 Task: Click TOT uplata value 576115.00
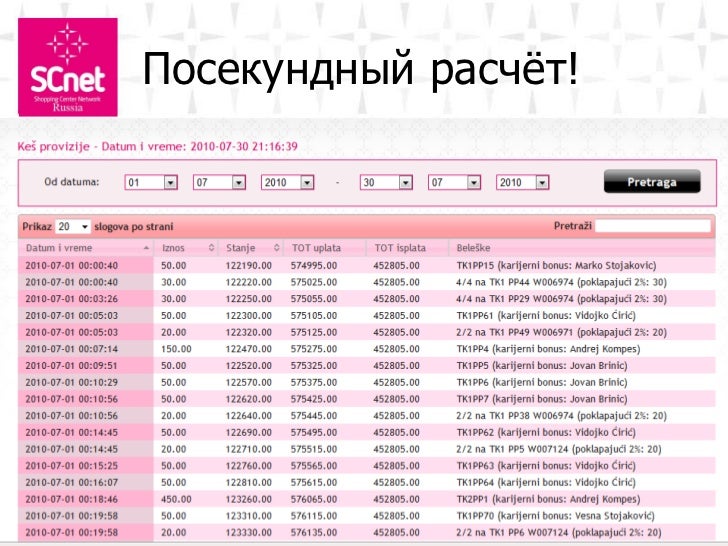point(314,516)
